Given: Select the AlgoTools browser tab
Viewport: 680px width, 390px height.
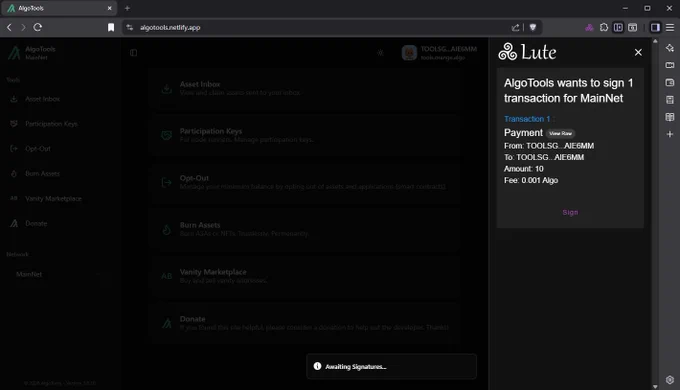Looking at the screenshot, I should tap(59, 8).
